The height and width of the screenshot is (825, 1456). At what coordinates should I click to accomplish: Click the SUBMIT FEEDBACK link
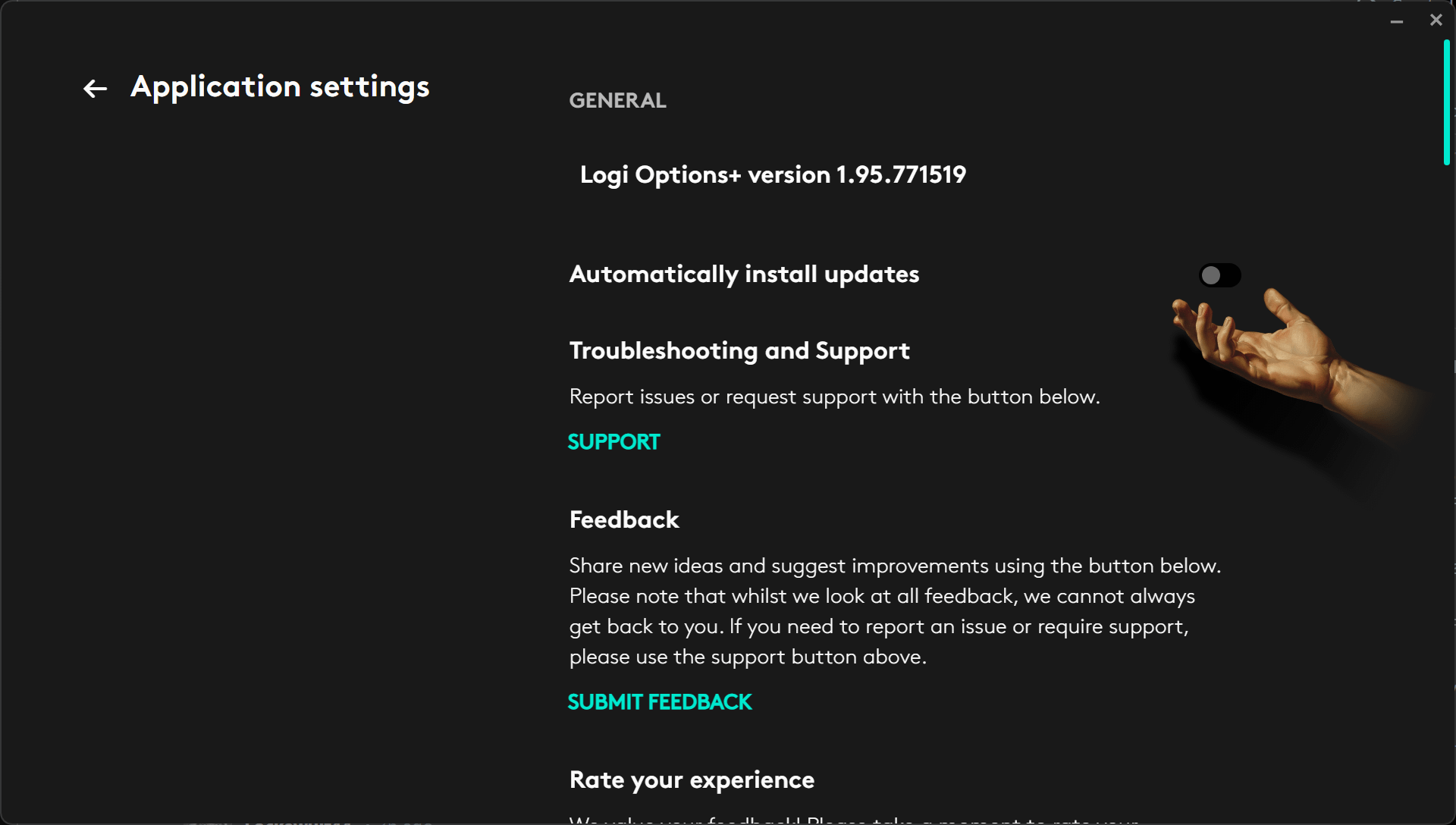point(660,702)
